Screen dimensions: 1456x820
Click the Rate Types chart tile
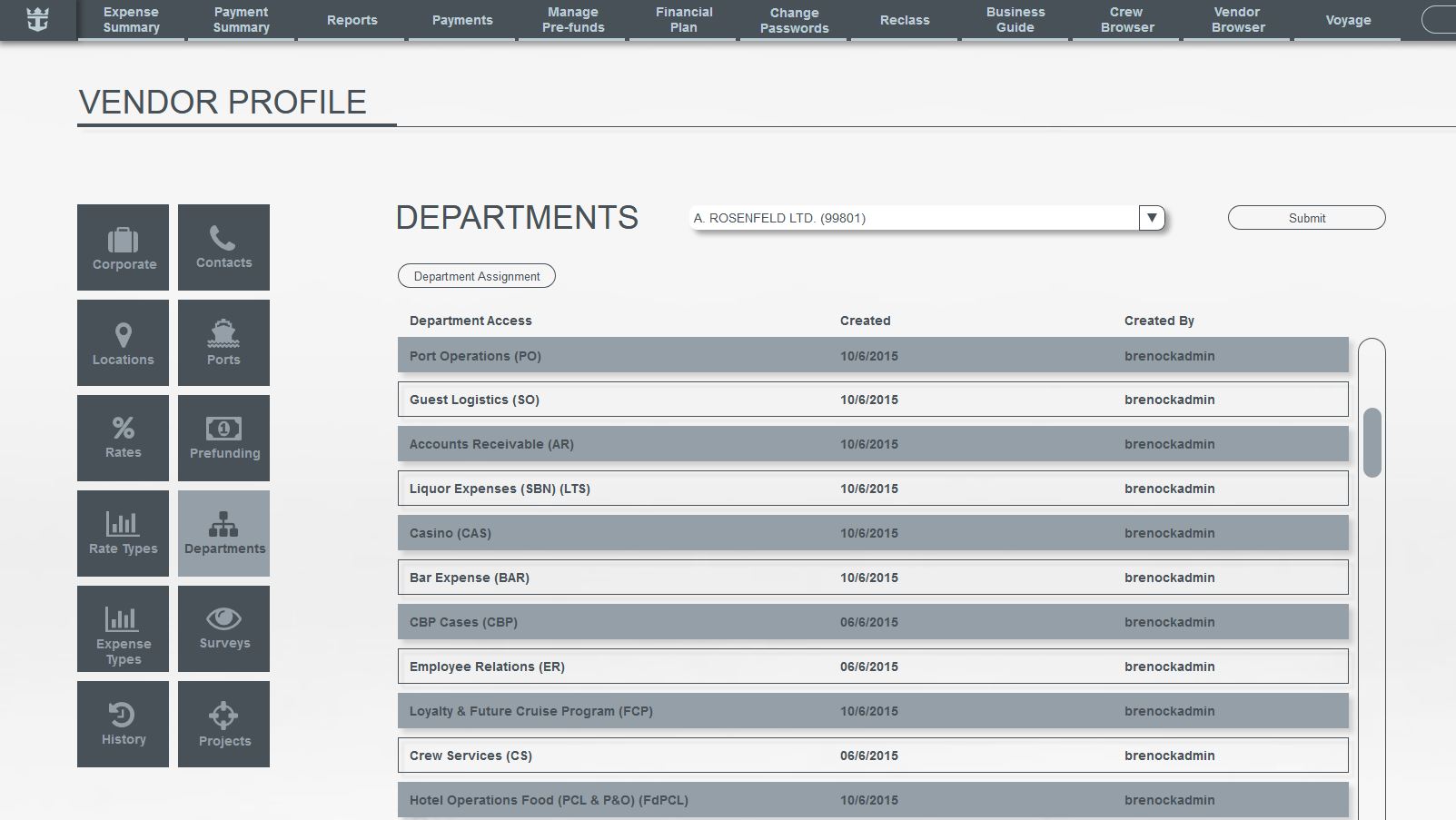point(123,533)
